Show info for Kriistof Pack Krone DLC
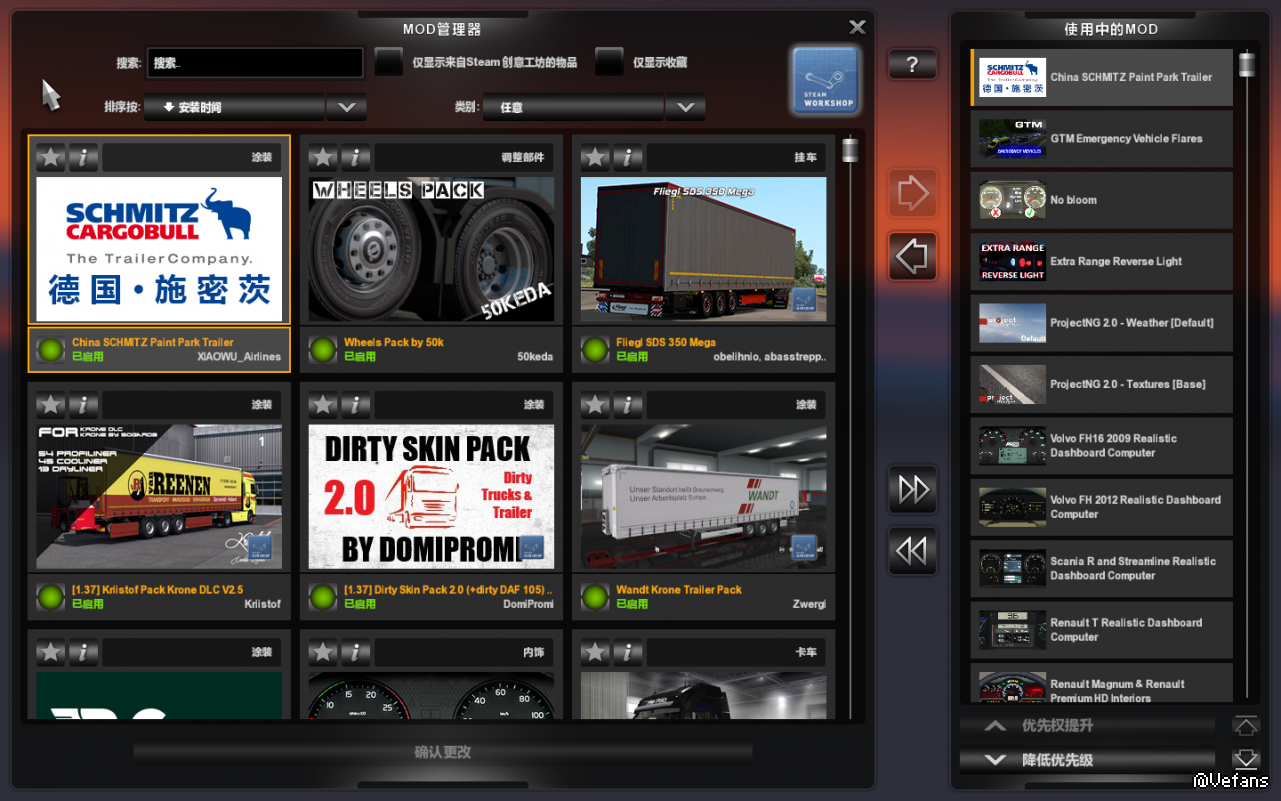This screenshot has width=1281, height=801. 83,405
